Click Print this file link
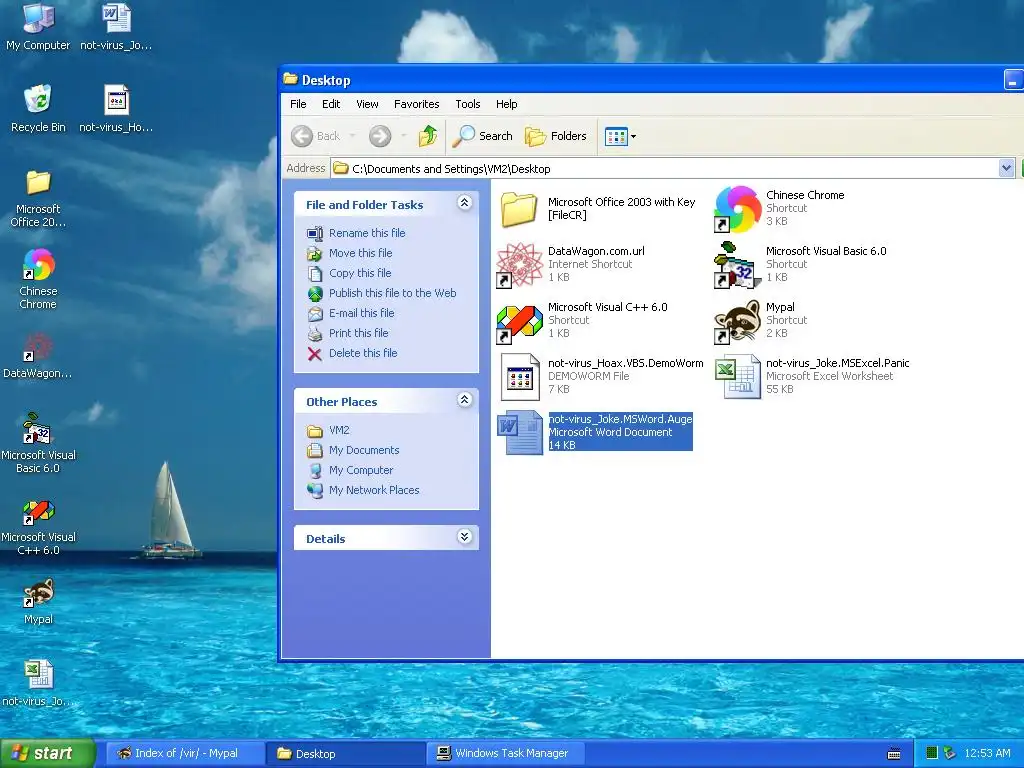This screenshot has height=768, width=1024. click(359, 333)
